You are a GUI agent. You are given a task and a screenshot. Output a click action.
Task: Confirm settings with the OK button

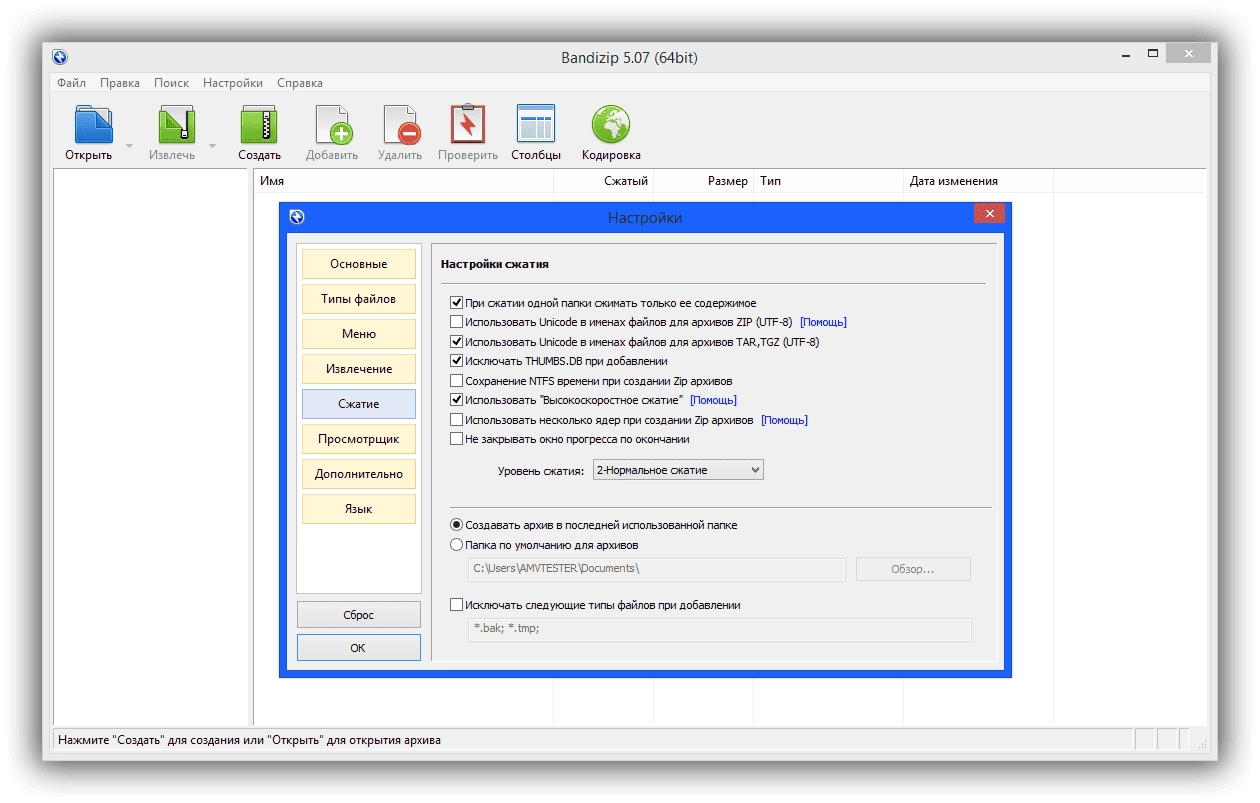(359, 648)
